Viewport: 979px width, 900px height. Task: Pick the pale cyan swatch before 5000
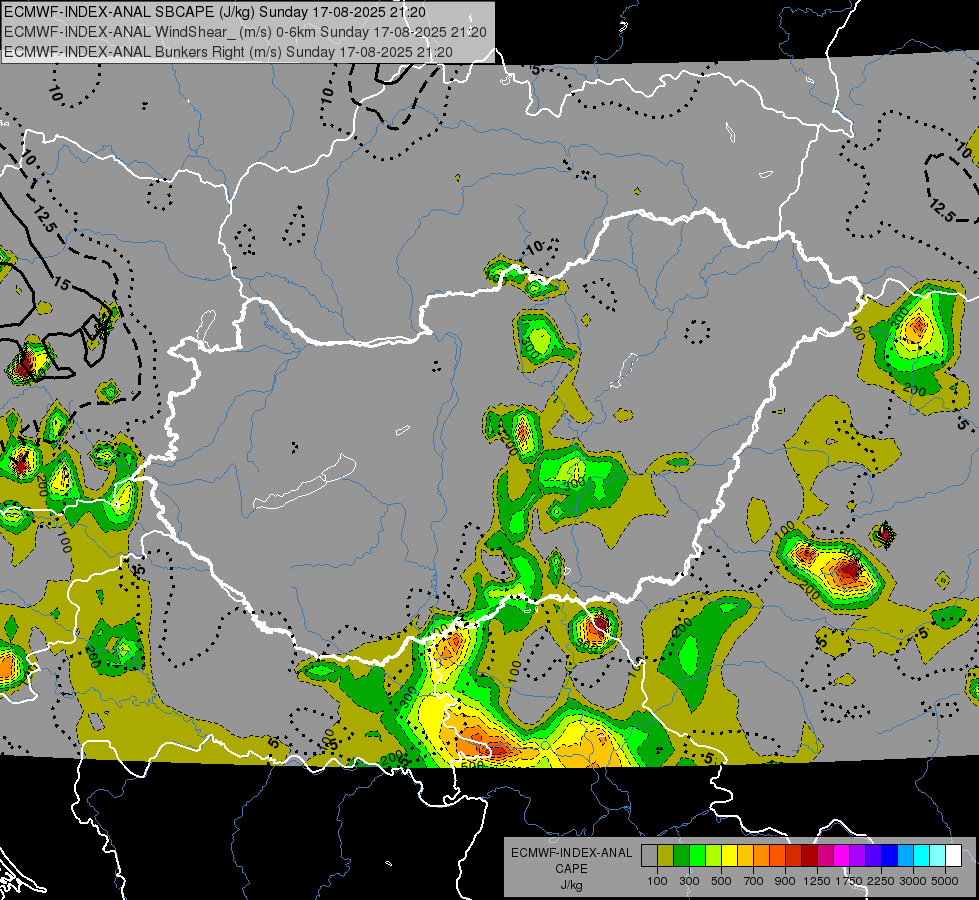click(938, 856)
